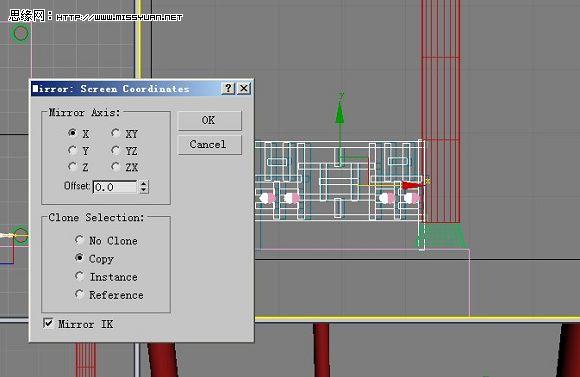Pick the YZ mirror axis option
580x377 pixels.
pos(116,150)
